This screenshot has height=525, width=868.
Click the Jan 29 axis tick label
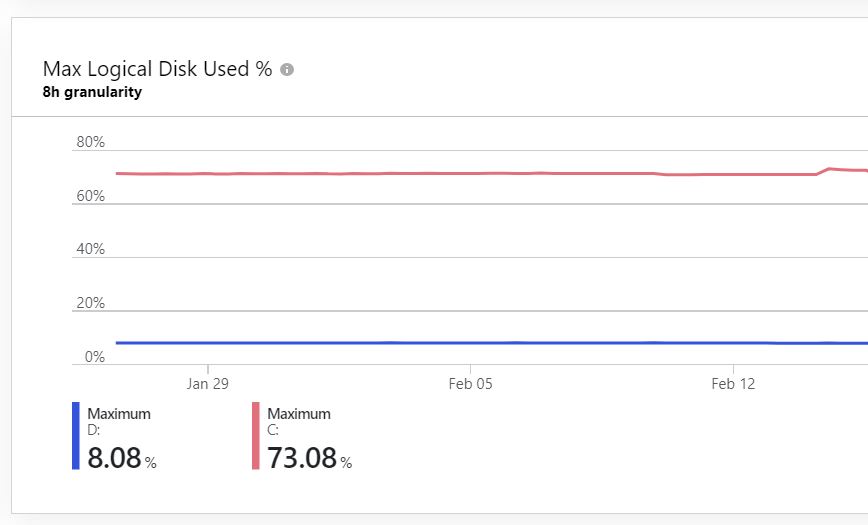coord(208,384)
